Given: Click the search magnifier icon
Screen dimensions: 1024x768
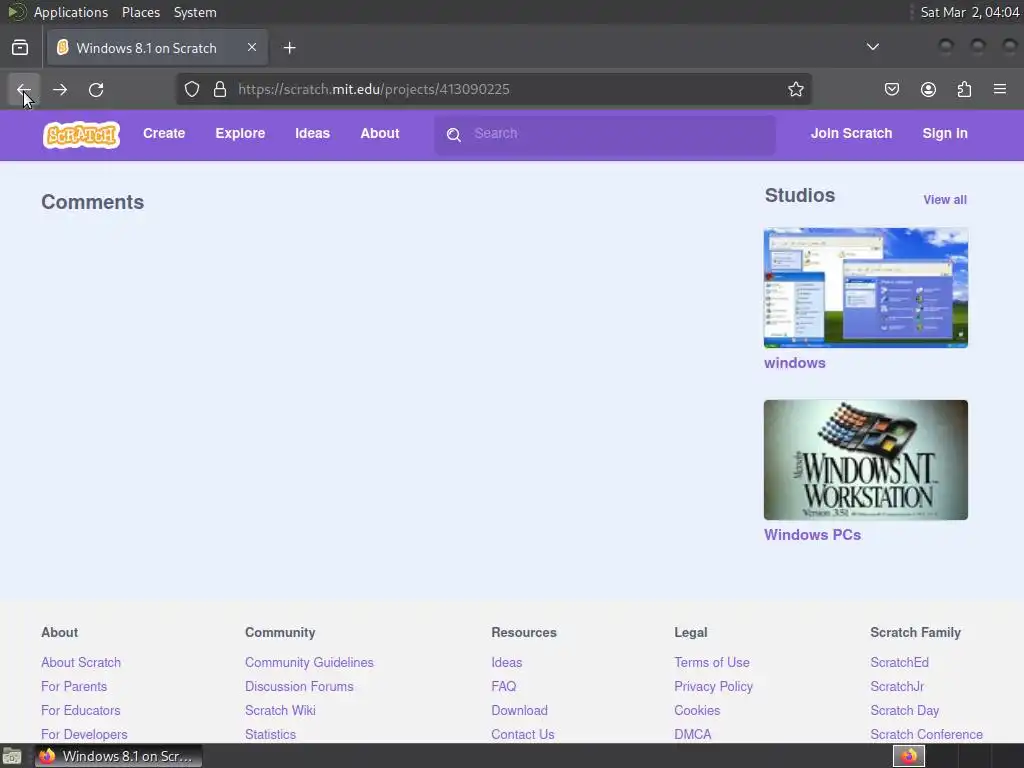Looking at the screenshot, I should click(454, 135).
